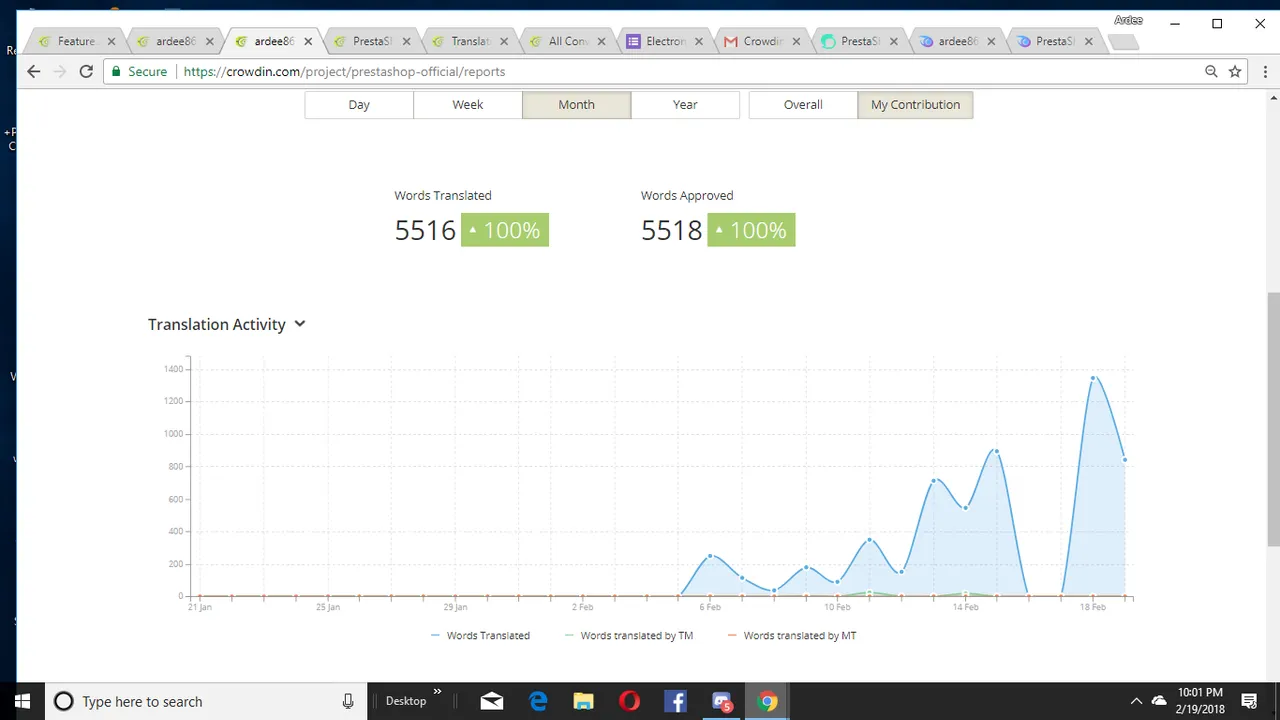The image size is (1280, 720).
Task: Select the Month period toggle
Action: [x=576, y=105]
